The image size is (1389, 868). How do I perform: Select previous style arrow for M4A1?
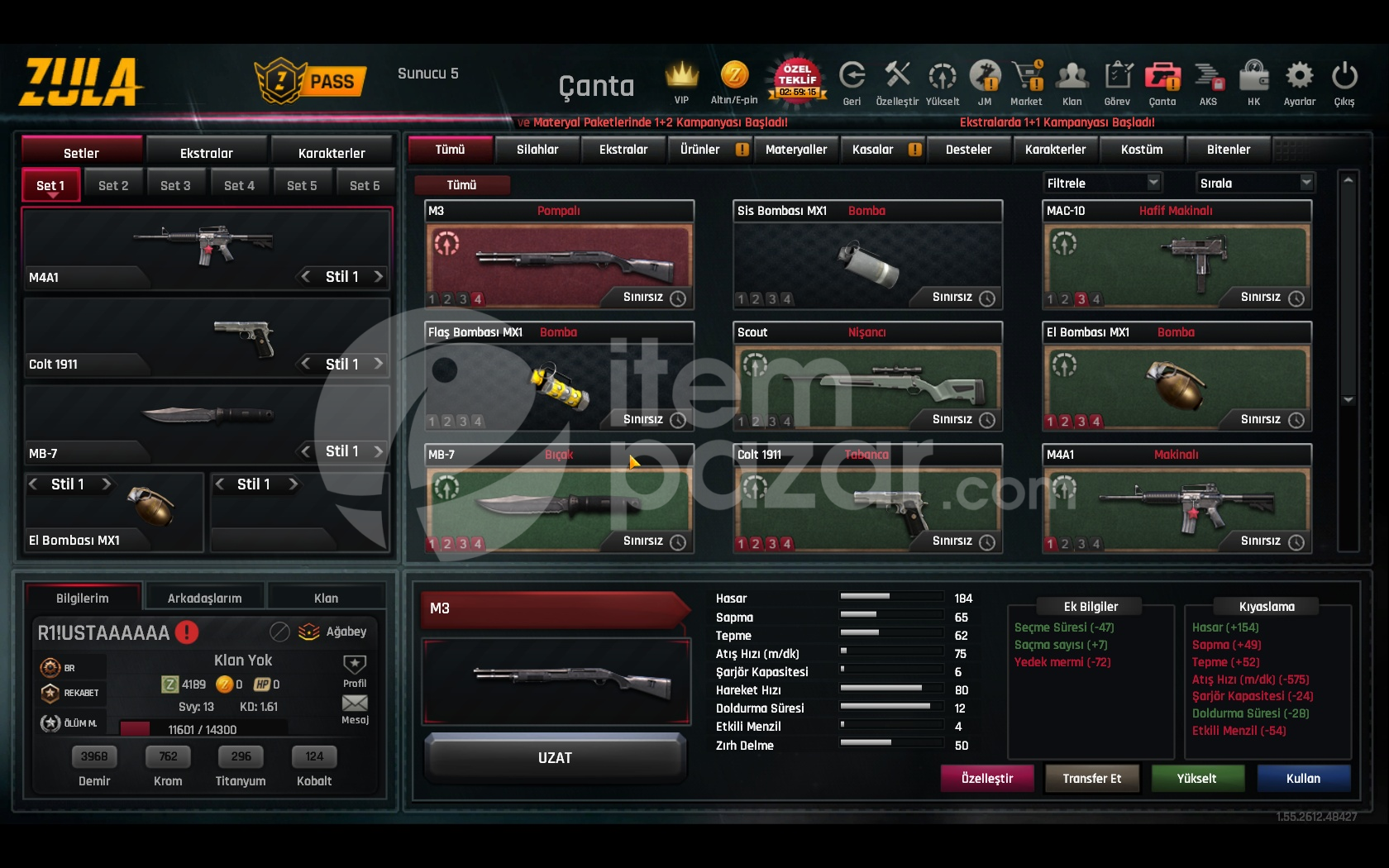pos(306,276)
